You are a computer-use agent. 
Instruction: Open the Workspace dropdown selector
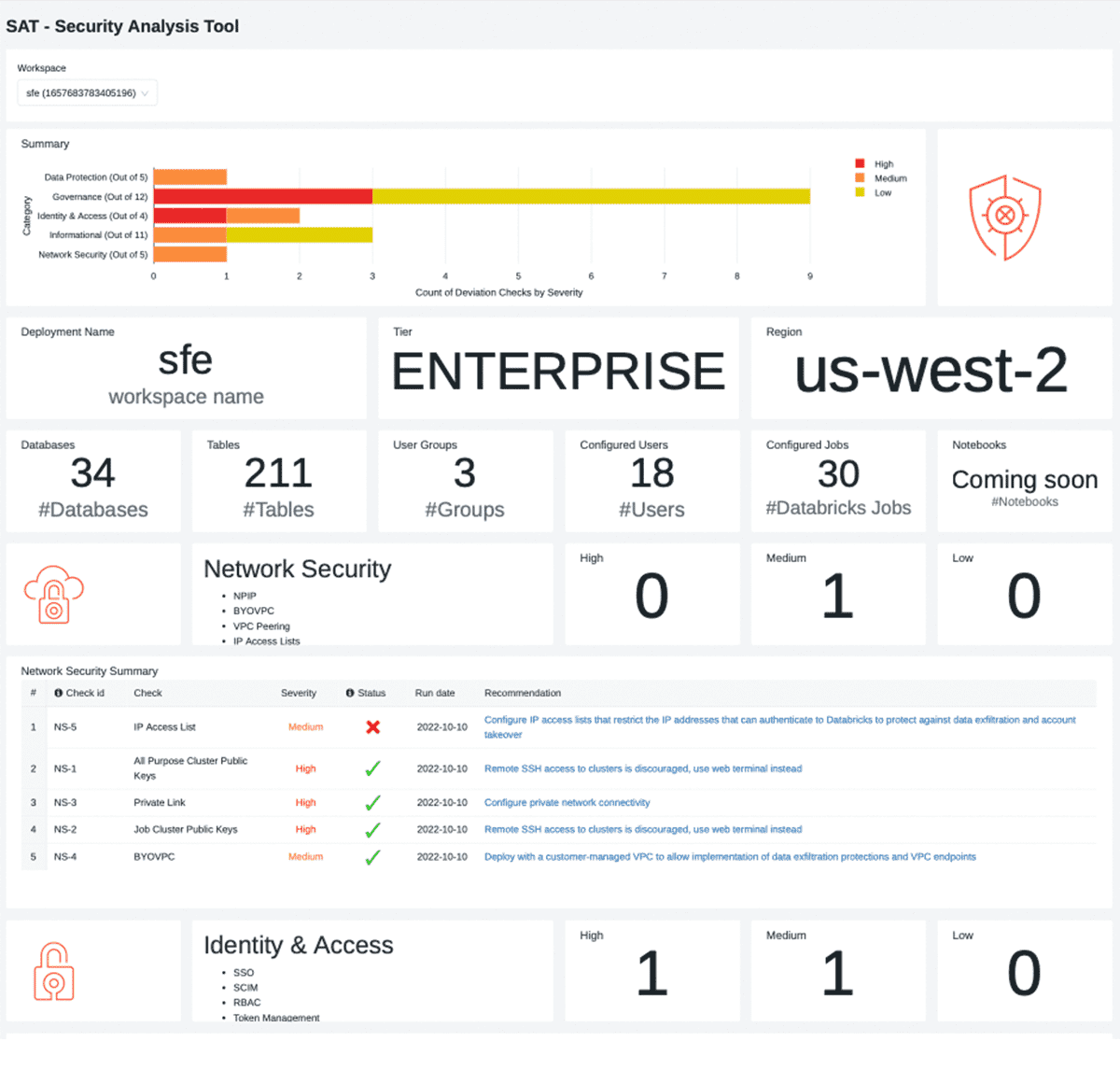87,93
